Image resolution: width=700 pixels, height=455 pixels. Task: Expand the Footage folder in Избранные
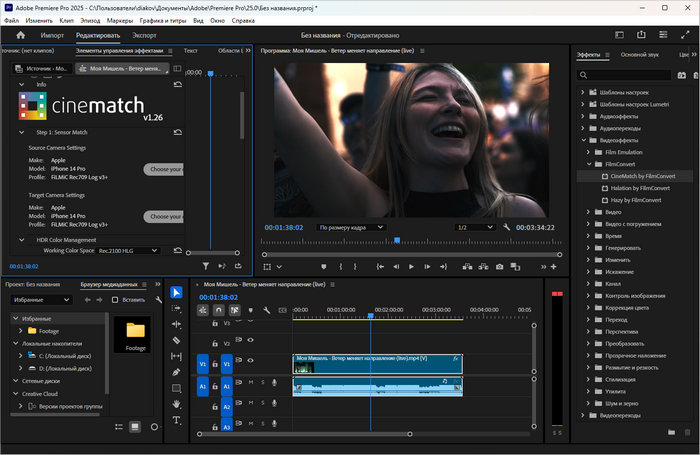[x=19, y=330]
